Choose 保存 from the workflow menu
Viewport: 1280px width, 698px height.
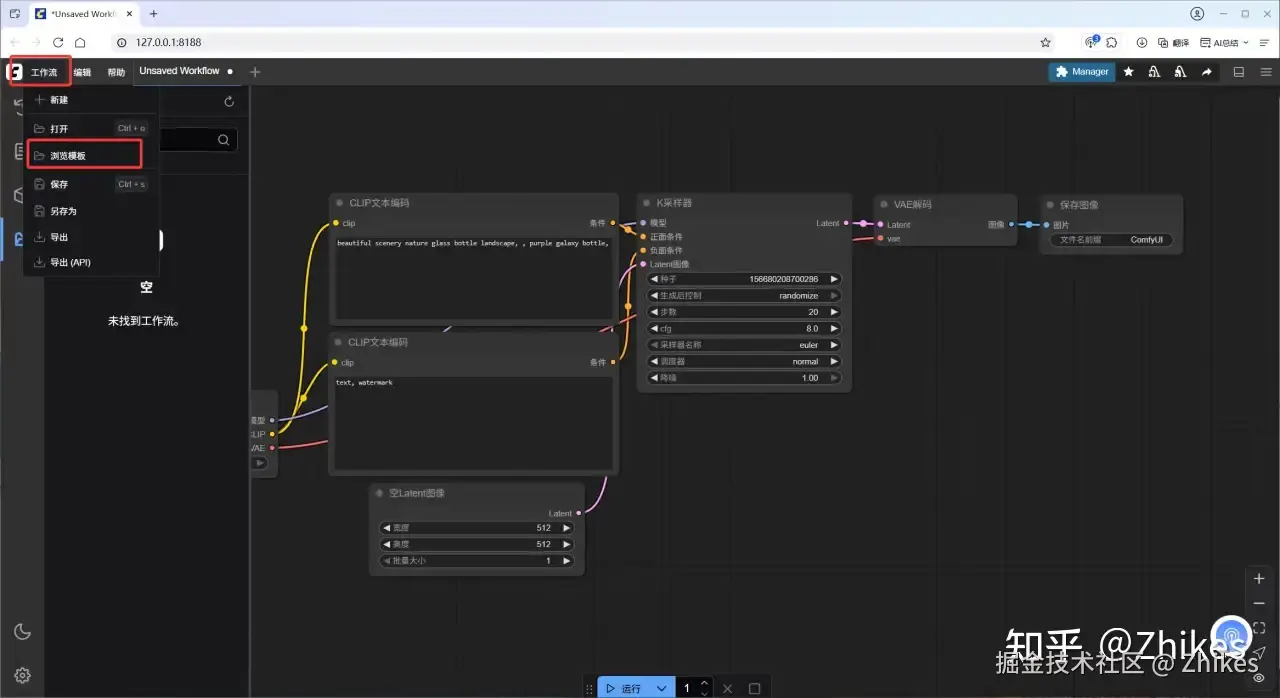point(90,184)
